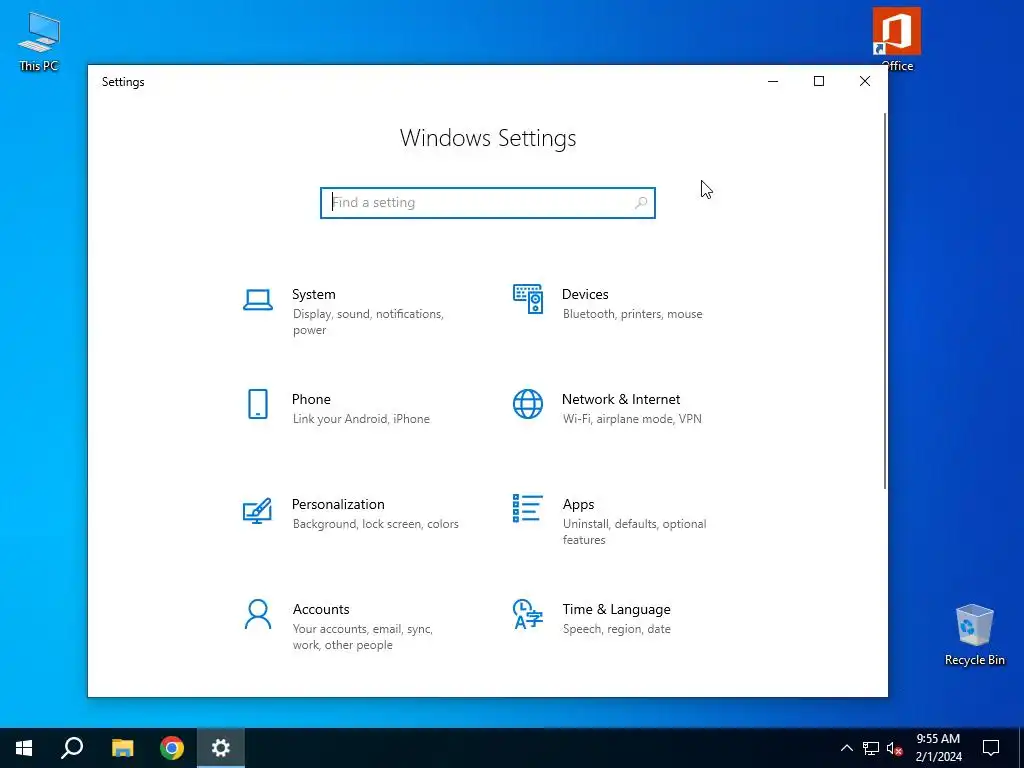Screen dimensions: 1024x768
Task: Click the Personalization category title
Action: (x=338, y=504)
